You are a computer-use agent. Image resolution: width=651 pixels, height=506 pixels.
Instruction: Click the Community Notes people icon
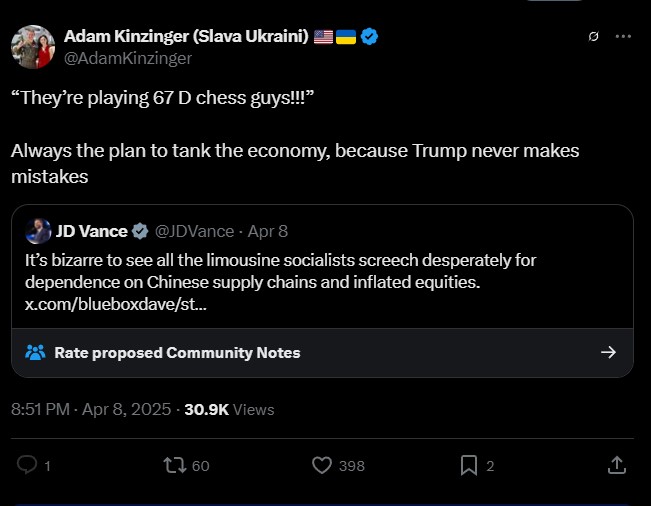pos(35,352)
